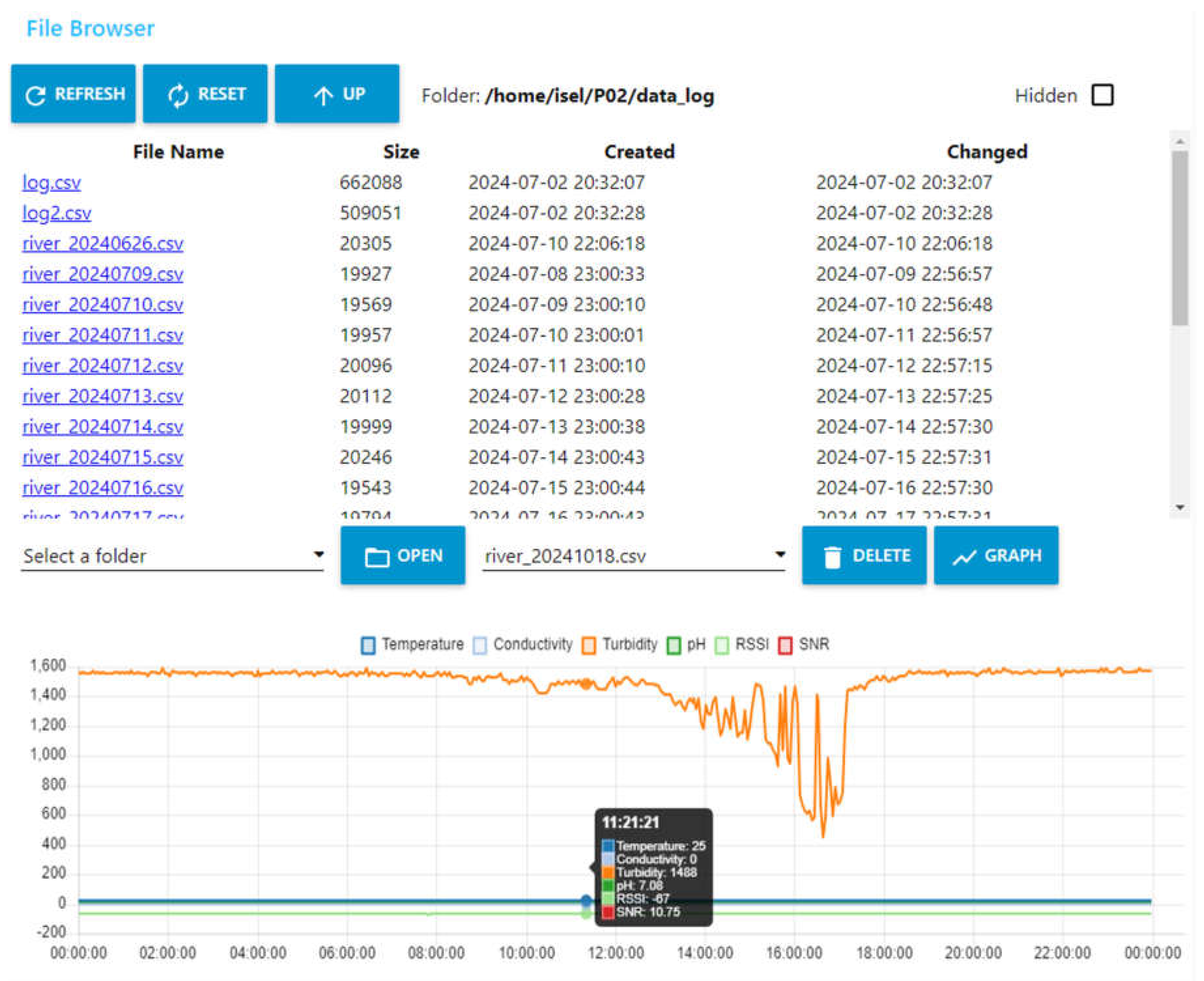Click scrollbar down arrow in file list

1180,507
